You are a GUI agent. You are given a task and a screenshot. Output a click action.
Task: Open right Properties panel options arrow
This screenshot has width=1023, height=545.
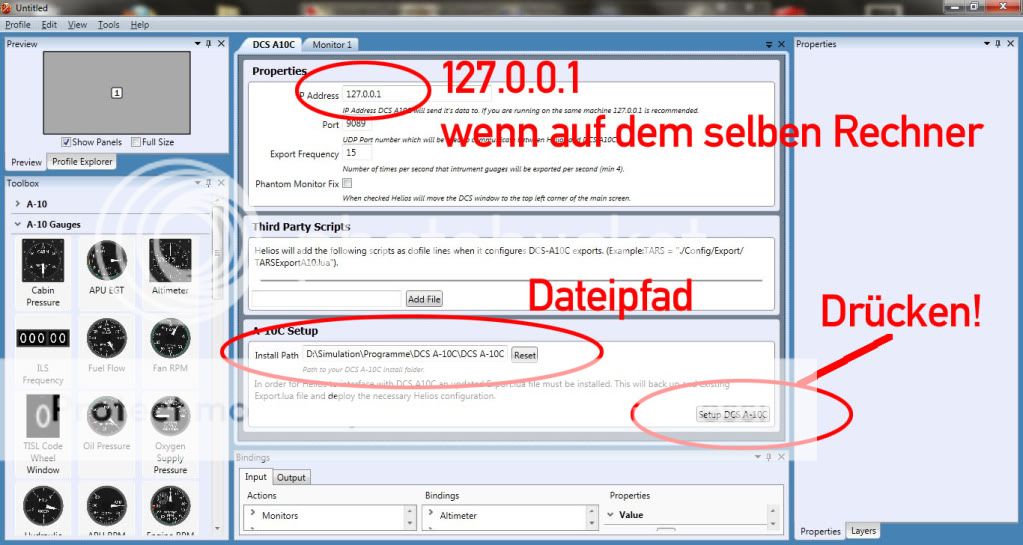point(987,44)
